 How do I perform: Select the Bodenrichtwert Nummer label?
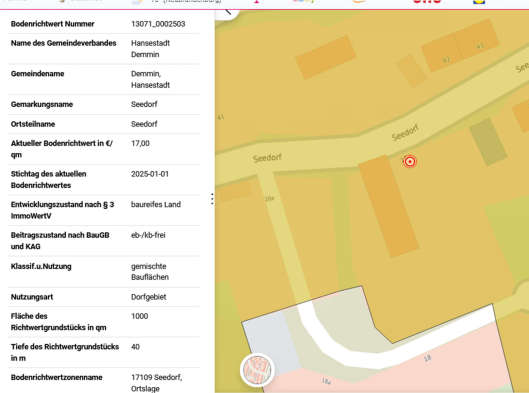point(52,24)
